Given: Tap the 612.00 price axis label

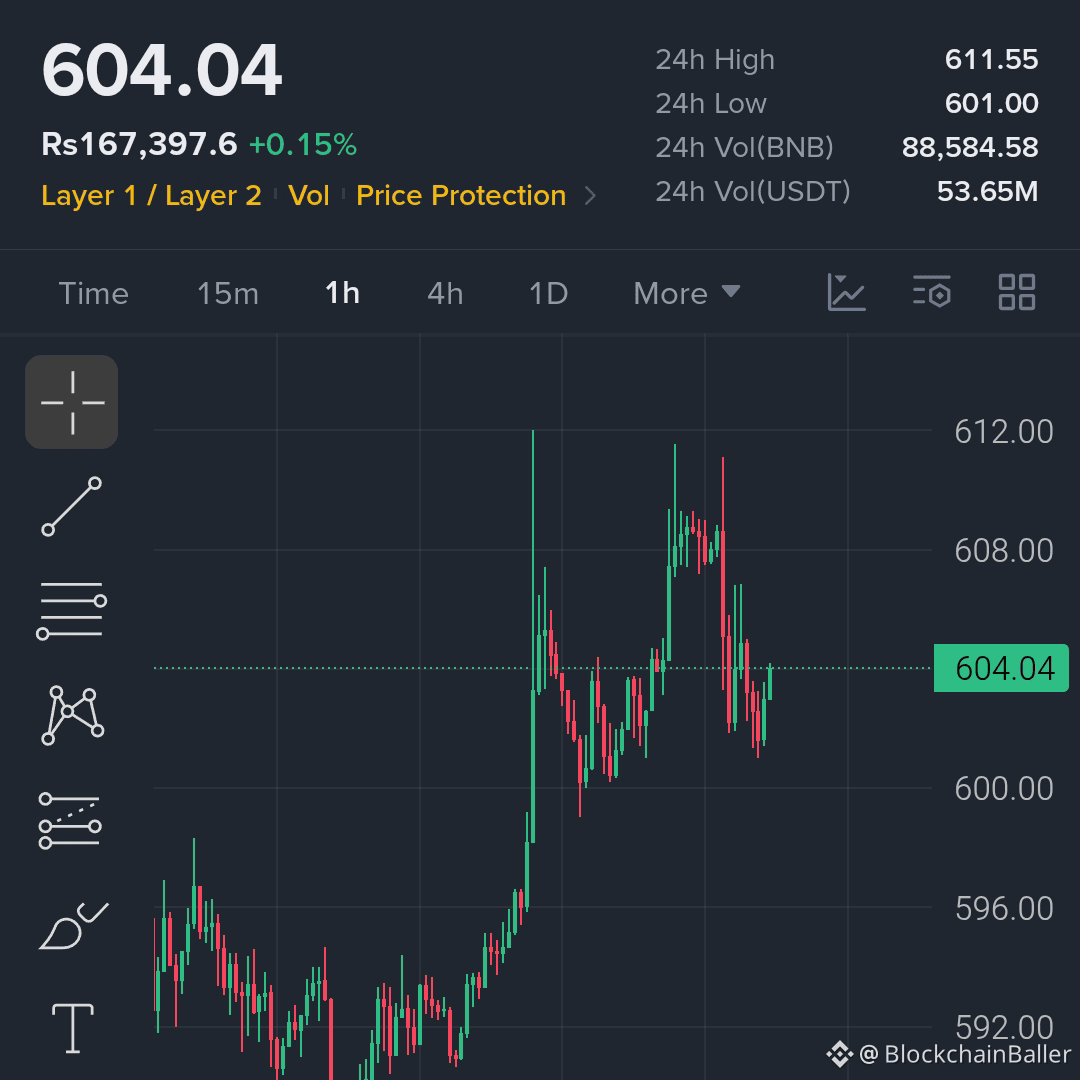Looking at the screenshot, I should coord(1004,432).
